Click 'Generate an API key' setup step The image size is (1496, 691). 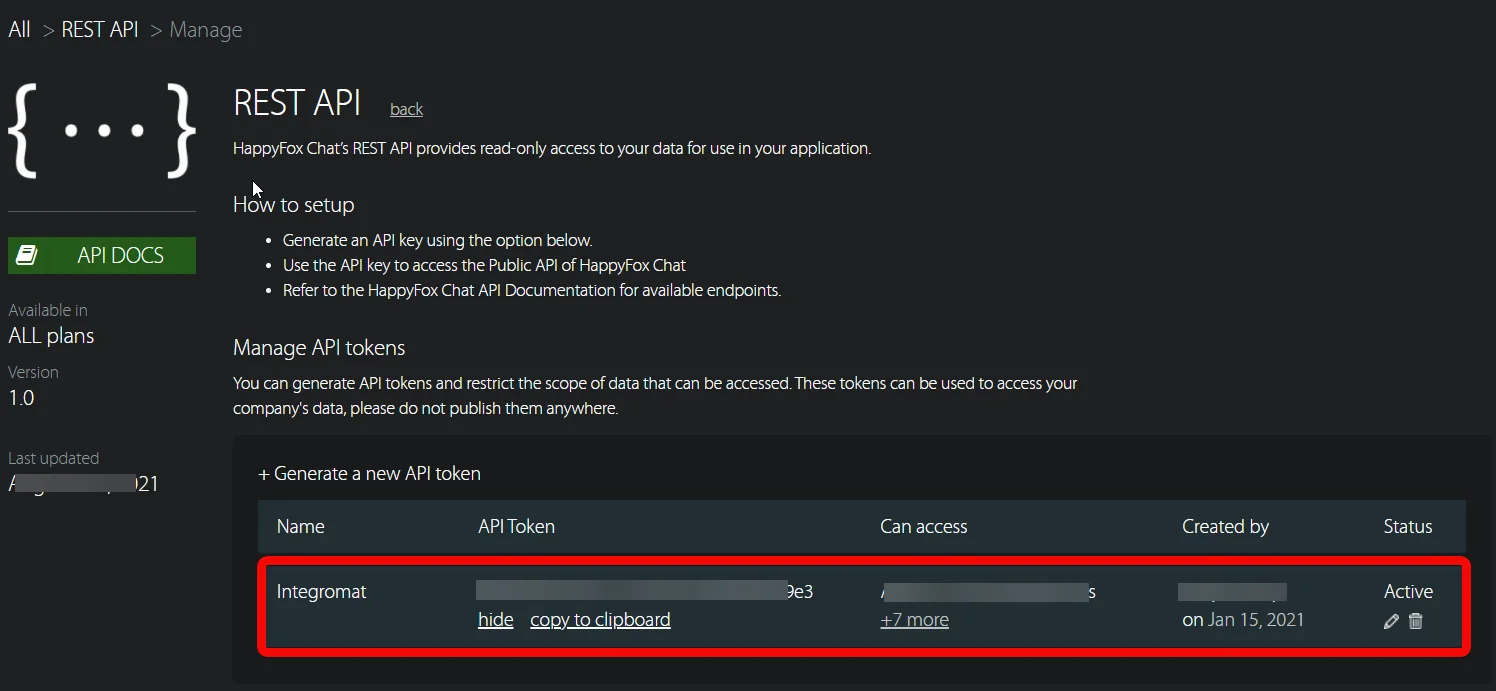[438, 240]
